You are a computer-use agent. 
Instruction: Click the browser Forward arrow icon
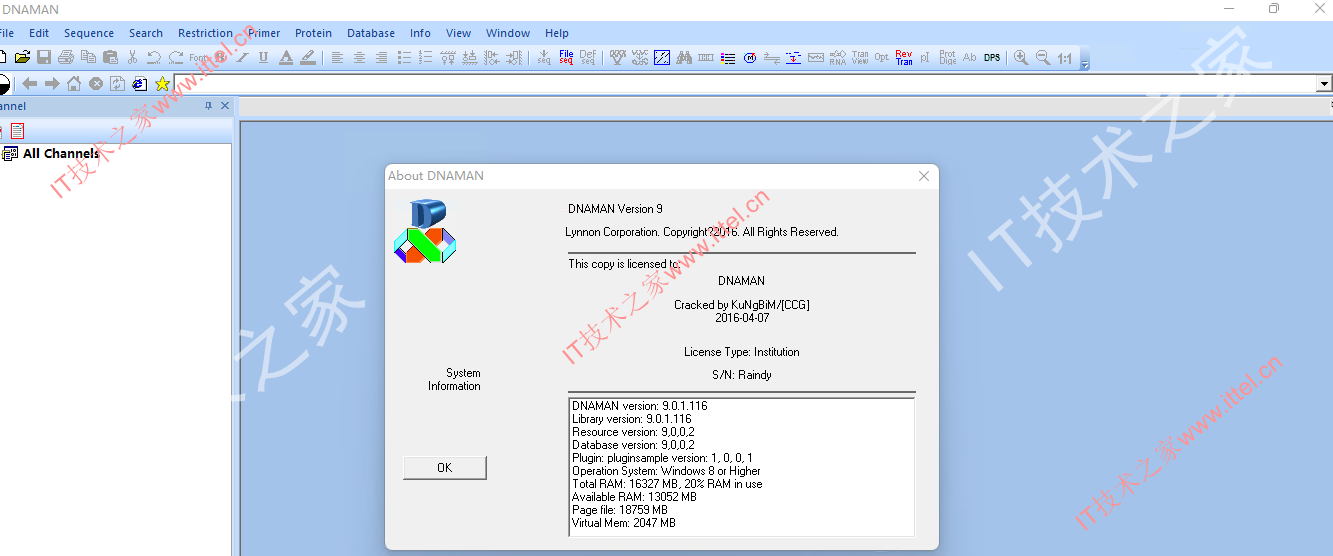[x=52, y=84]
